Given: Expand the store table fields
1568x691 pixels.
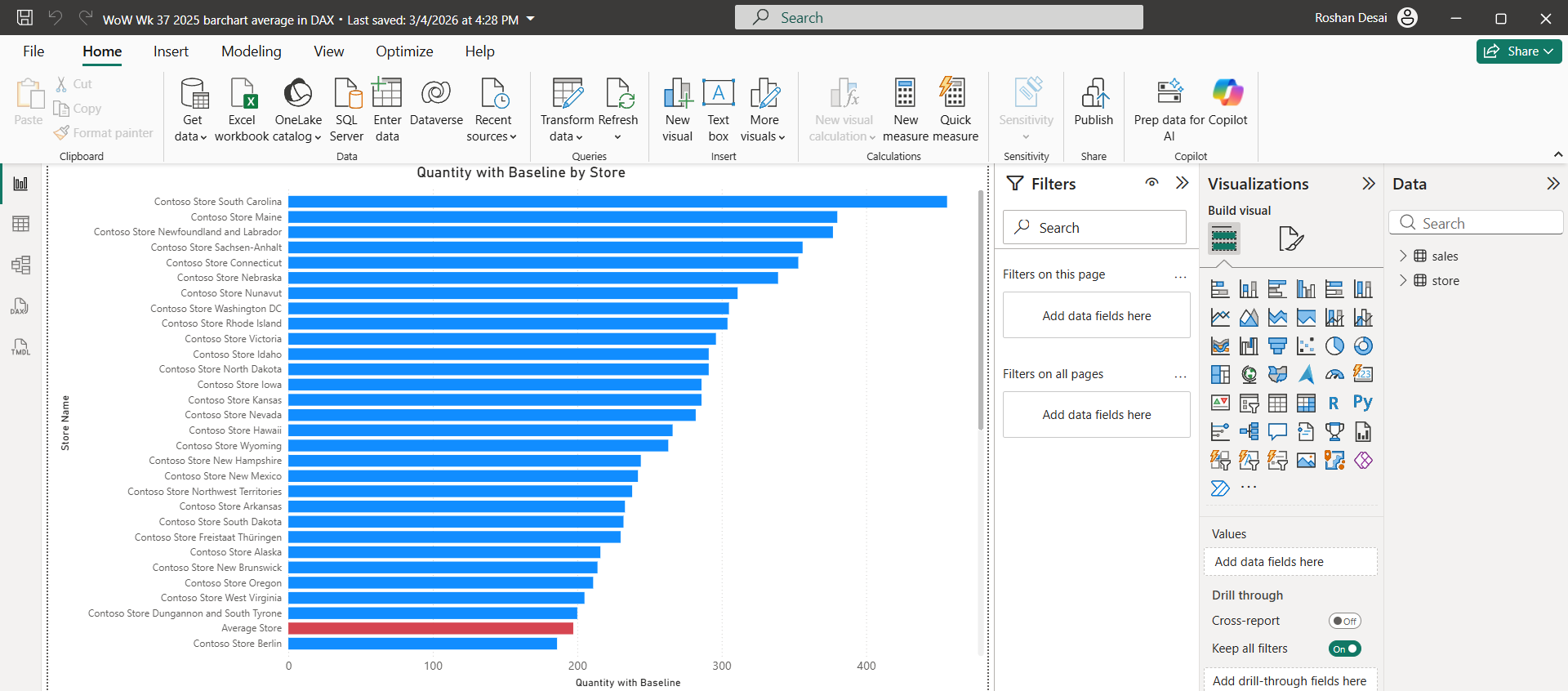Looking at the screenshot, I should 1403,281.
